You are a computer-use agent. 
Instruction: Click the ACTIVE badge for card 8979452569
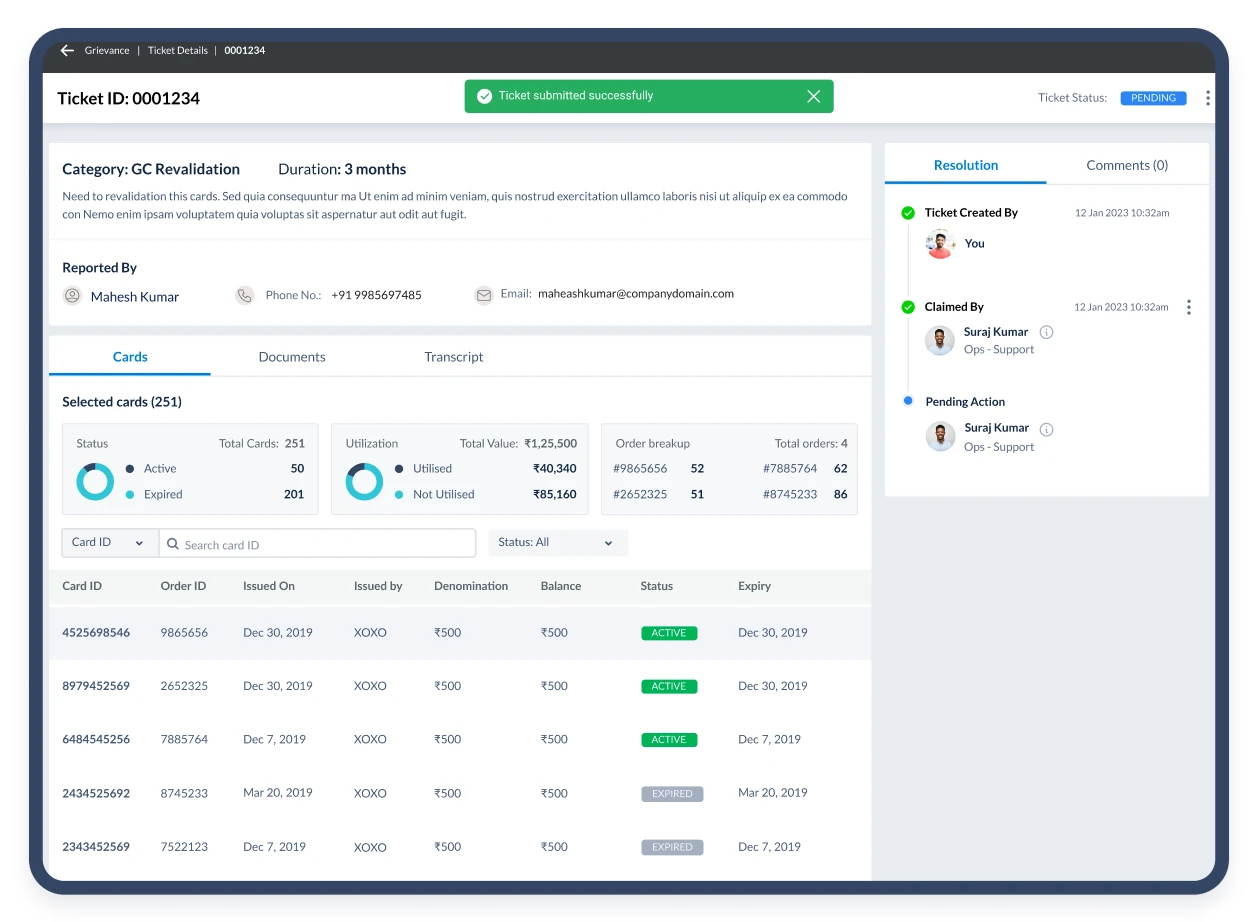(x=669, y=687)
